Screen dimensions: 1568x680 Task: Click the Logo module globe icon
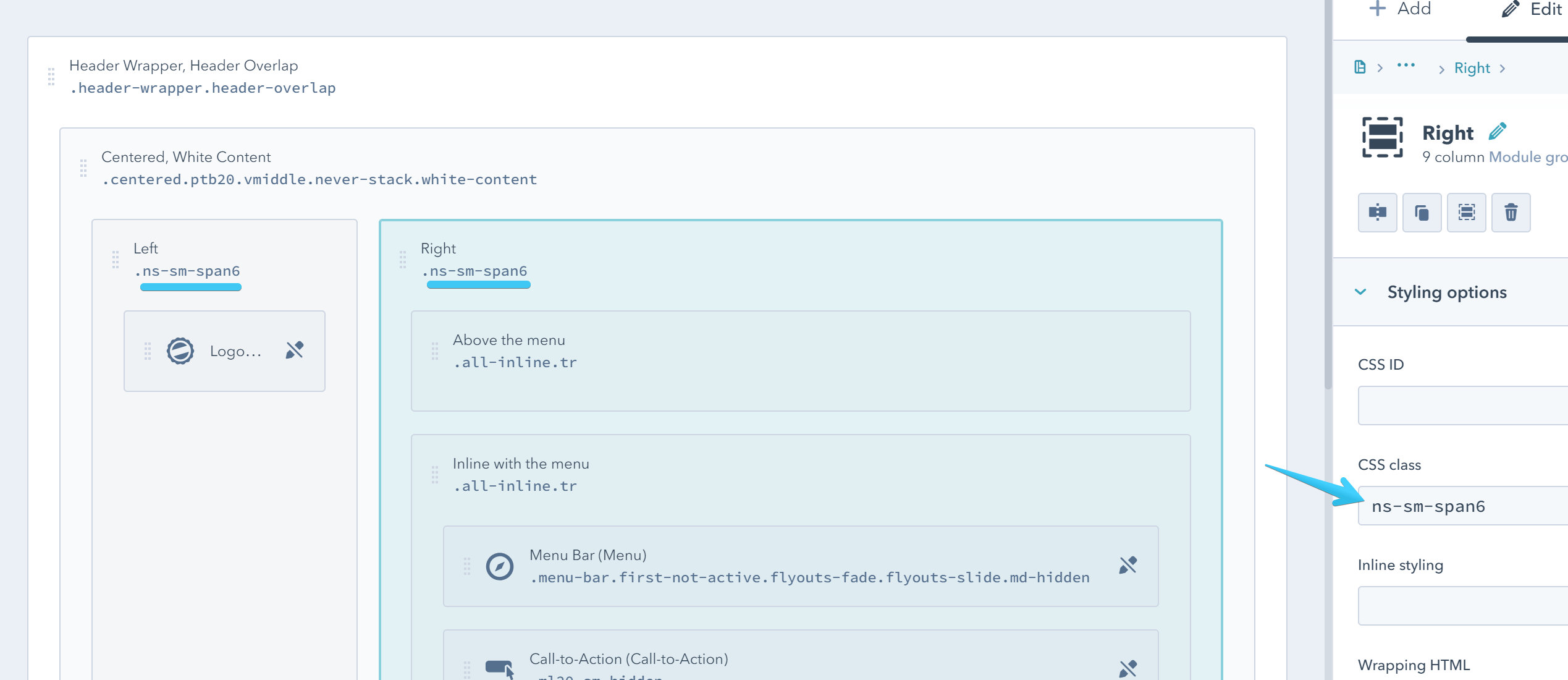click(x=180, y=351)
